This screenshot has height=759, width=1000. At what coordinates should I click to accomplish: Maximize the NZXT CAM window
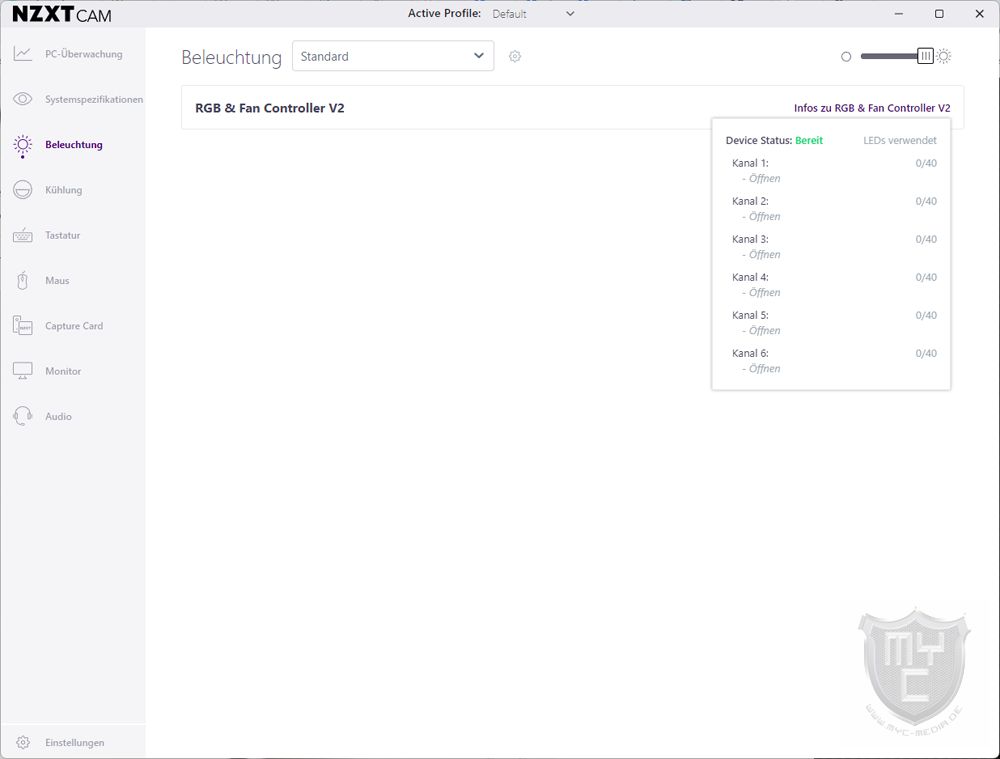939,13
